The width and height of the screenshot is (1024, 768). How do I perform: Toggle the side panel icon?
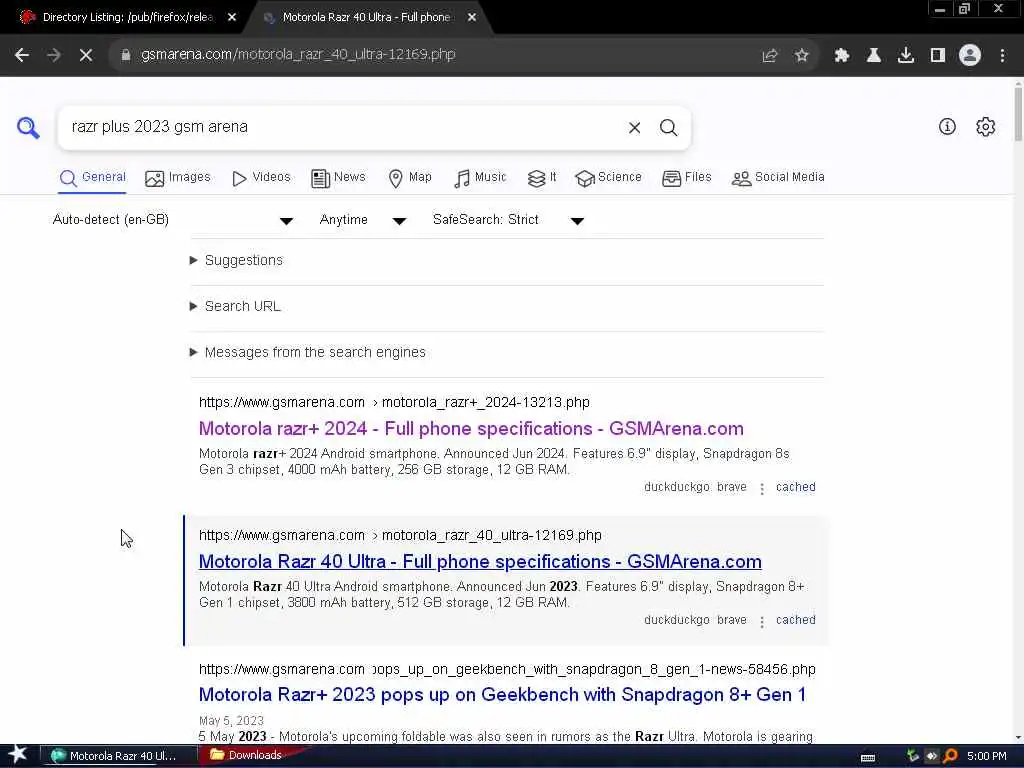(938, 55)
